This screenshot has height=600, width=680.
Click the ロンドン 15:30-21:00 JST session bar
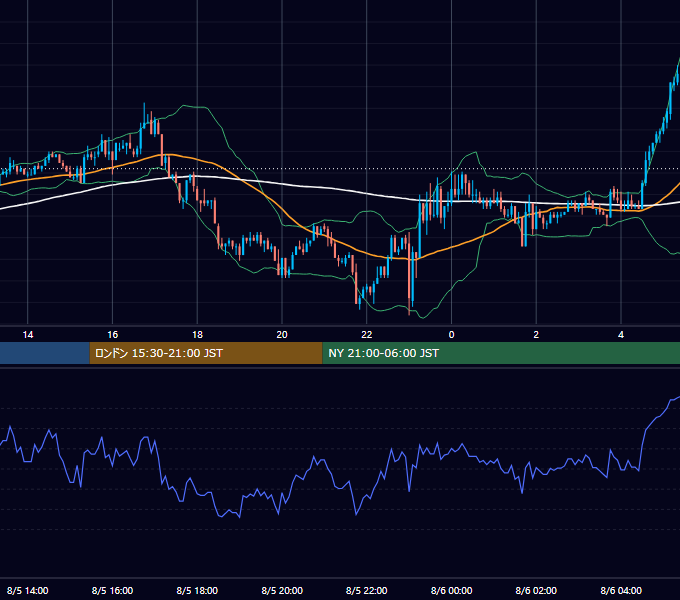coord(206,353)
